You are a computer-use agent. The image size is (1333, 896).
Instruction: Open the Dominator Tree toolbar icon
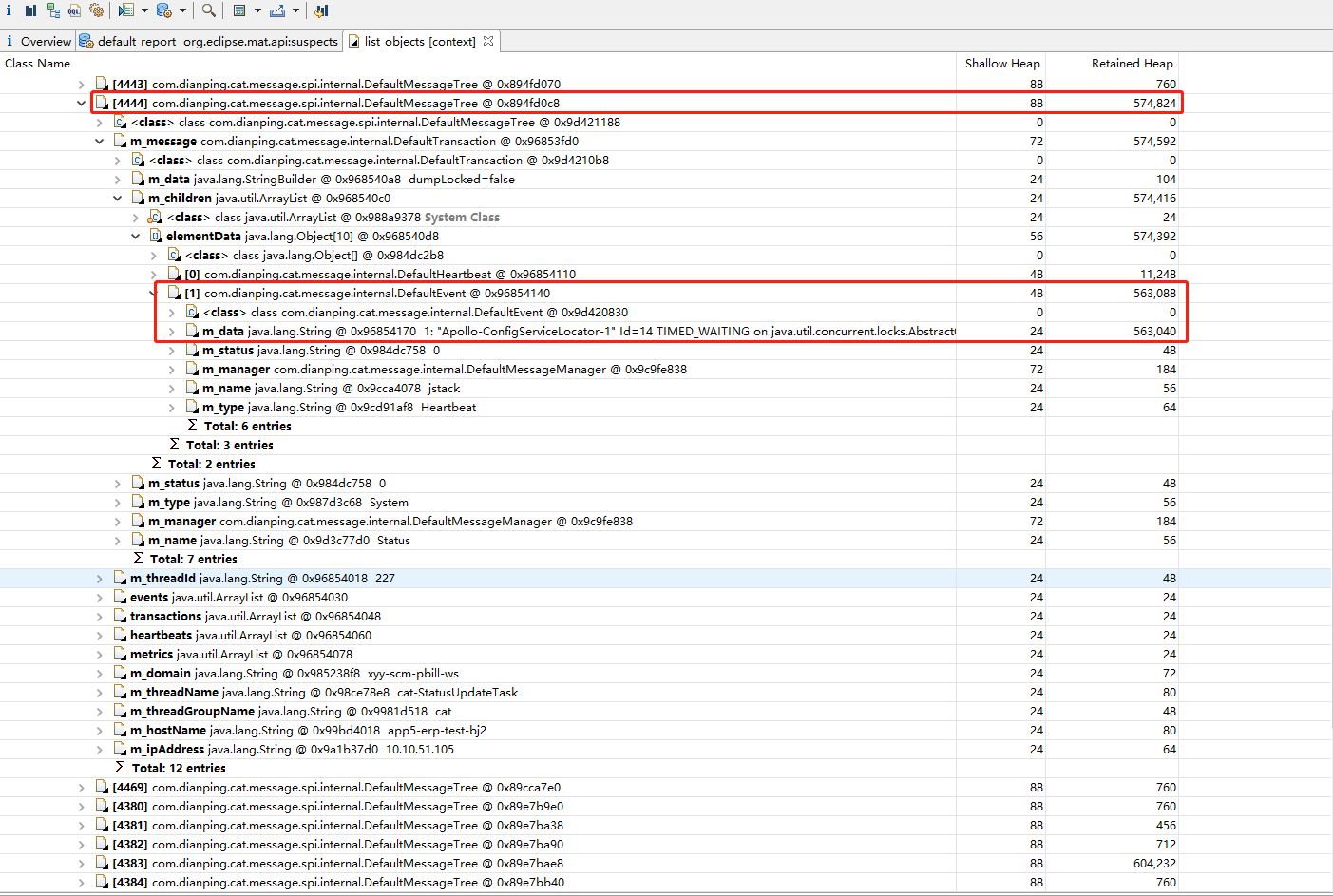[52, 10]
